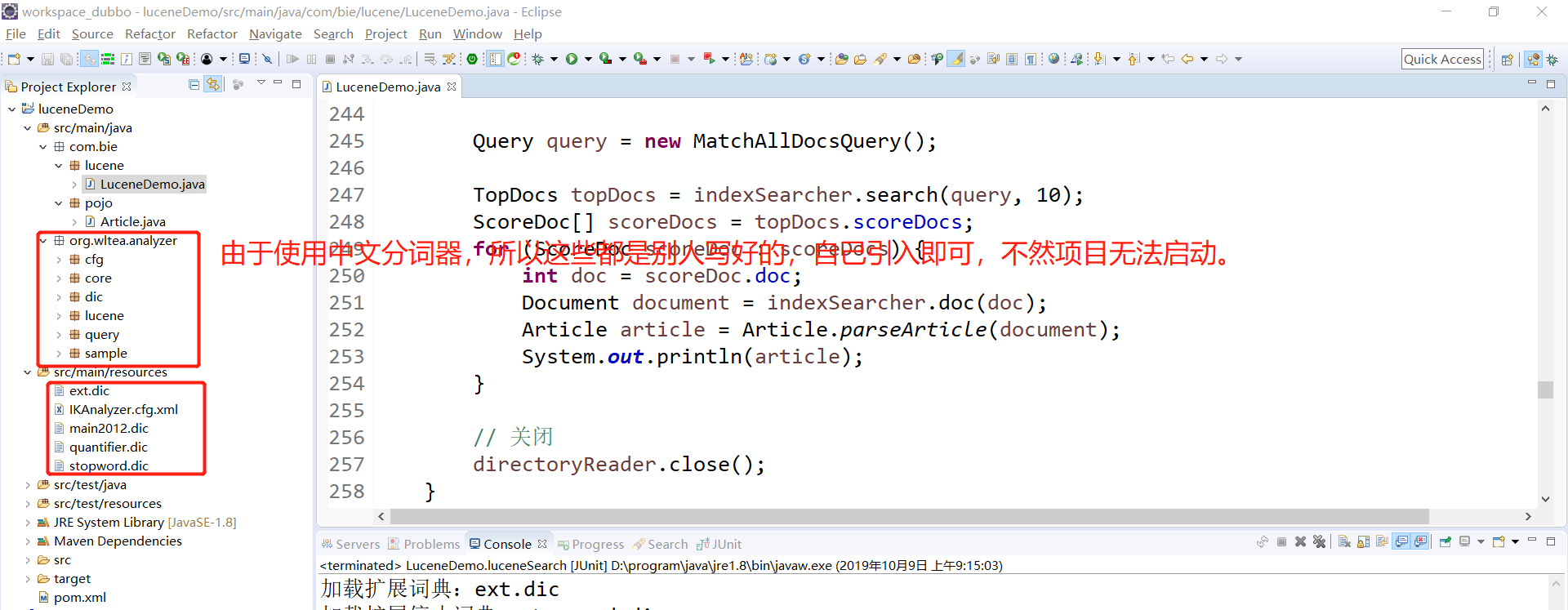Switch to the Debug perspective icon
The image size is (1568, 610).
pyautogui.click(x=1552, y=59)
